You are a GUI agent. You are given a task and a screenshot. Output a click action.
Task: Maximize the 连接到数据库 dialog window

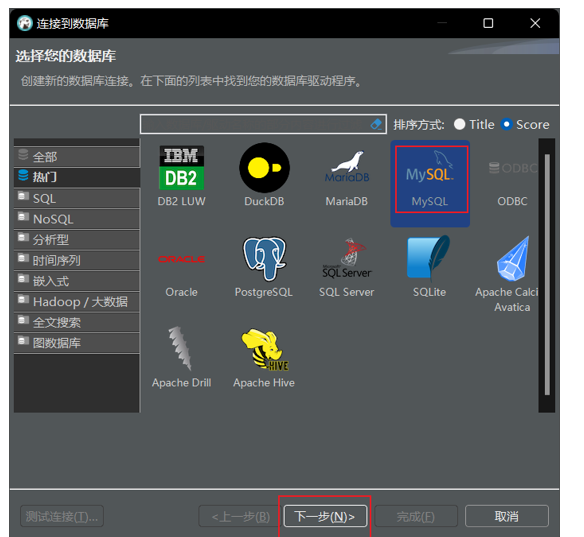[x=488, y=23]
